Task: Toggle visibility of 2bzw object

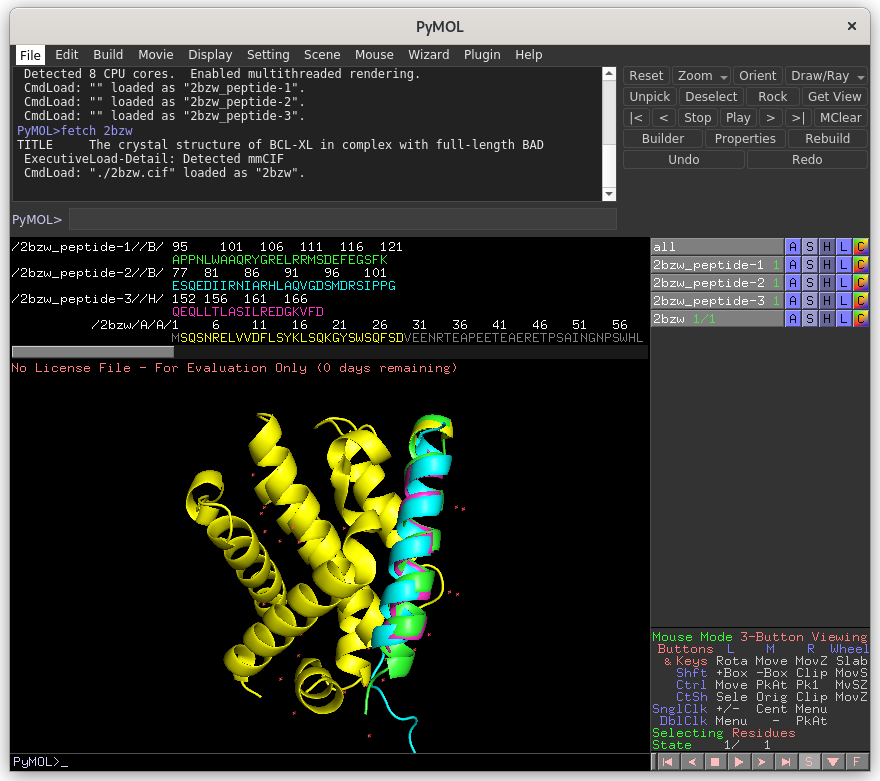Action: tap(717, 318)
